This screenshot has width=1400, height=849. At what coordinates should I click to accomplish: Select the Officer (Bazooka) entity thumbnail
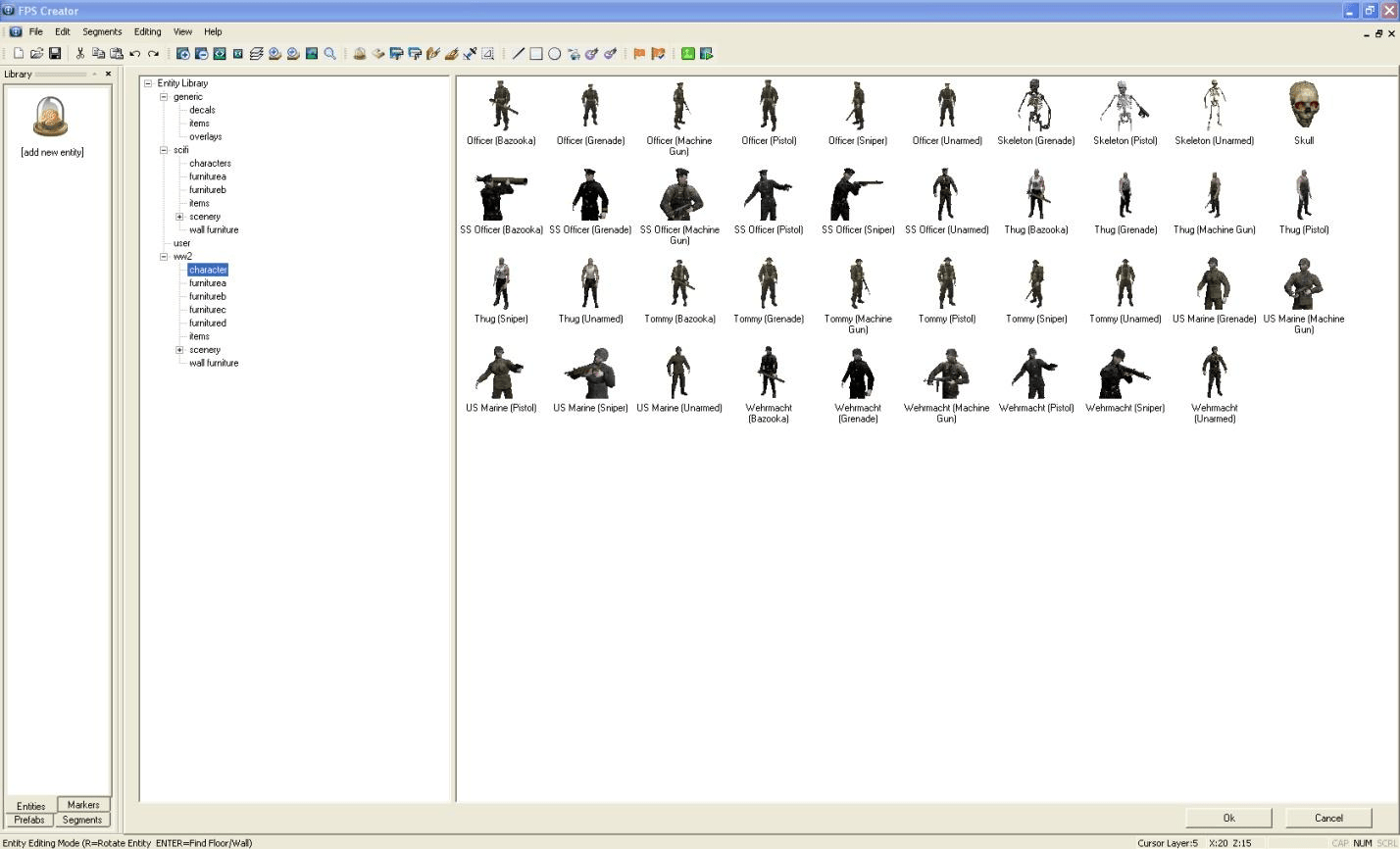(501, 105)
